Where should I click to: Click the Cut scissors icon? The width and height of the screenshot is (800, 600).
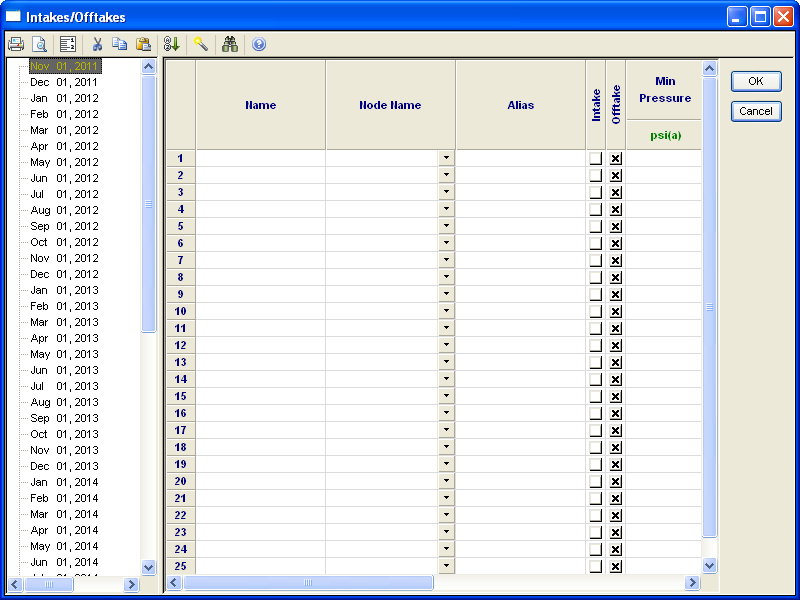point(97,44)
